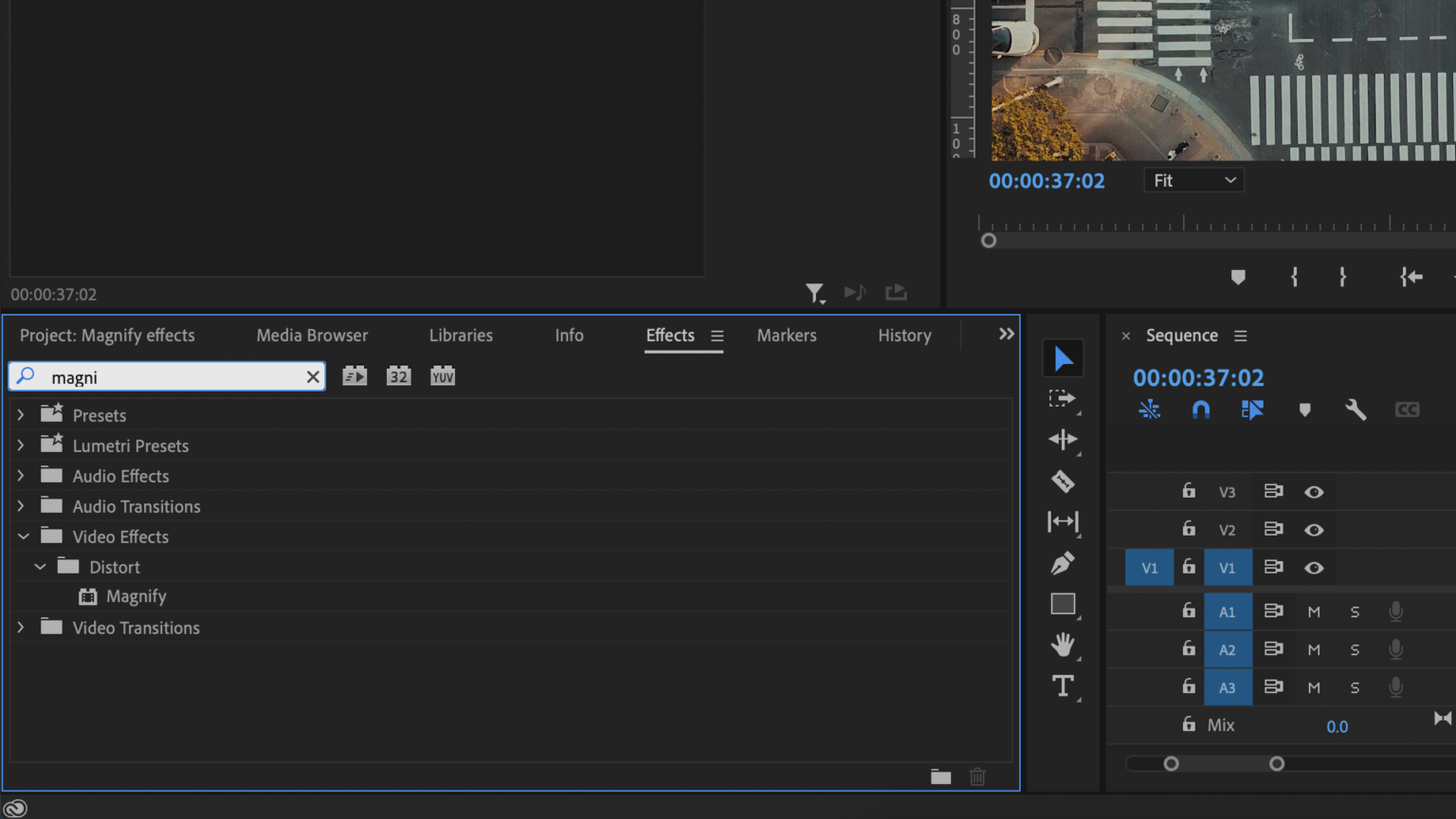Viewport: 1456px width, 819px height.
Task: Open the History panel tab
Action: click(x=904, y=336)
